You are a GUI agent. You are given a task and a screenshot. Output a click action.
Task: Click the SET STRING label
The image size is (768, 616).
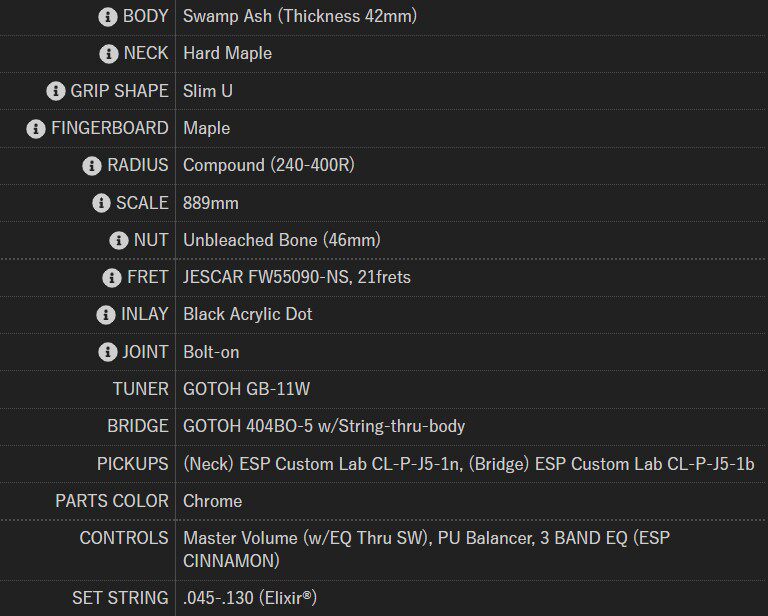click(120, 598)
